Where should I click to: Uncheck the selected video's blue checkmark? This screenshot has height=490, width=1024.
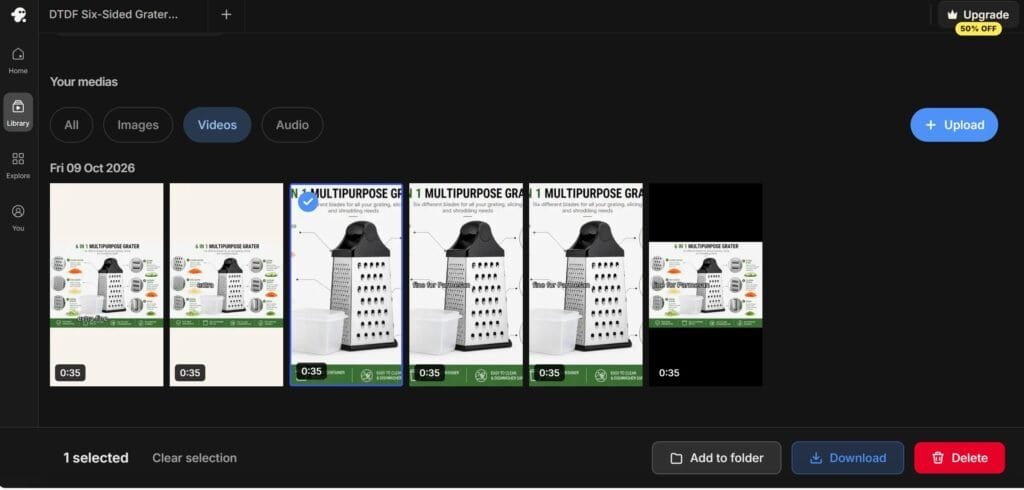(308, 202)
